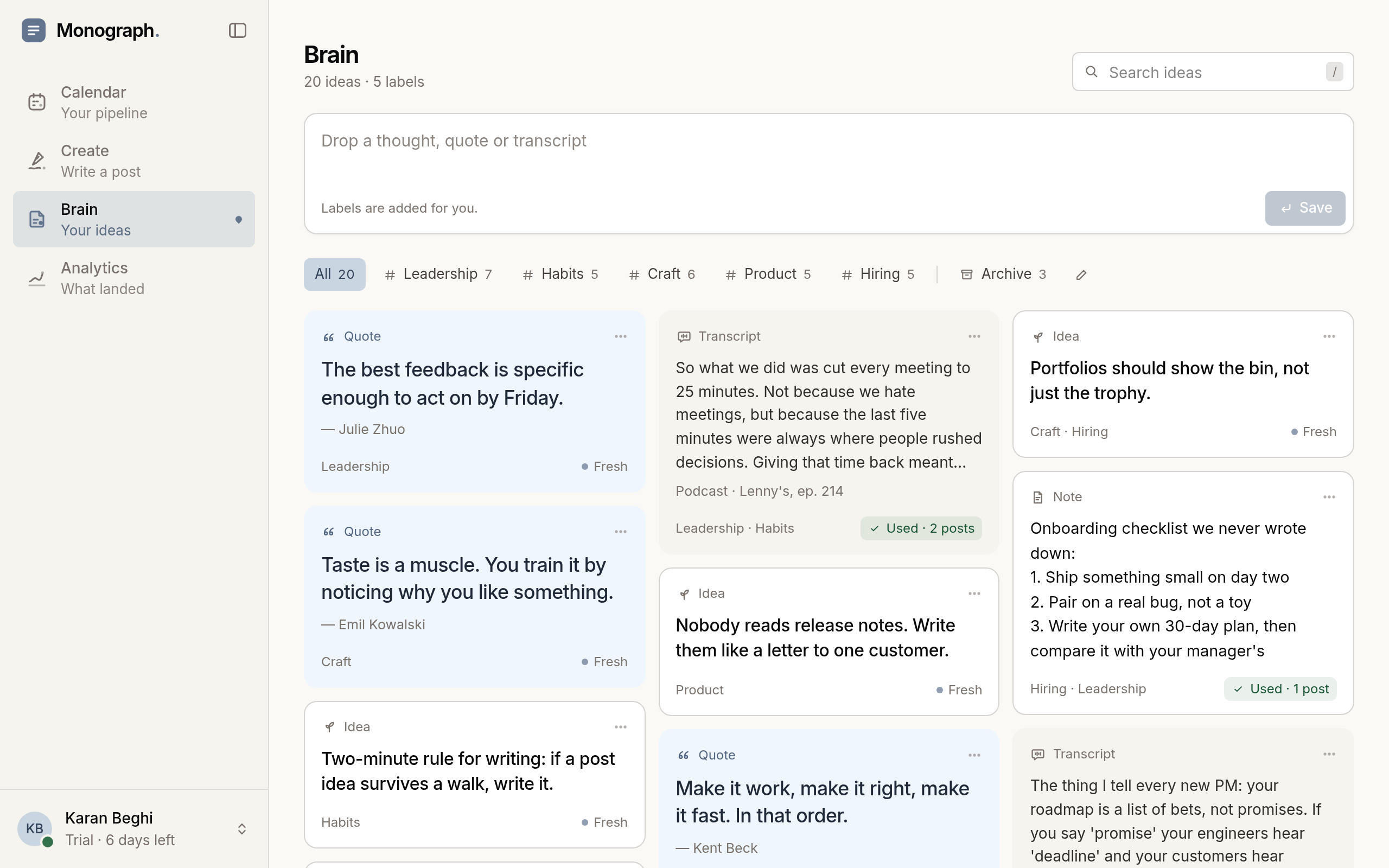Click the Used · 2 posts badge
Screen dimensions: 1389x868
click(x=921, y=528)
